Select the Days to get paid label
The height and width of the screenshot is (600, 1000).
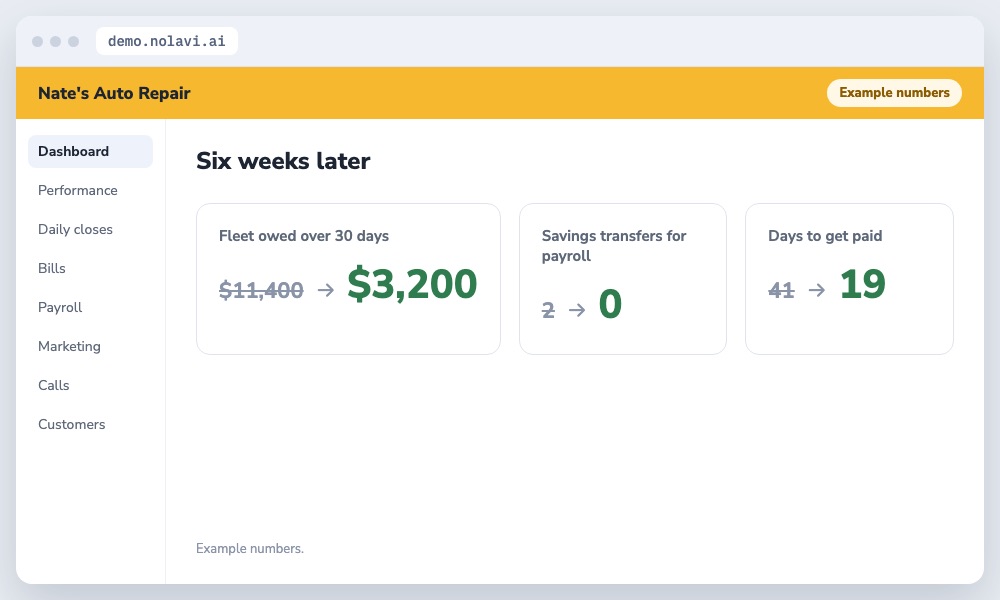(825, 235)
